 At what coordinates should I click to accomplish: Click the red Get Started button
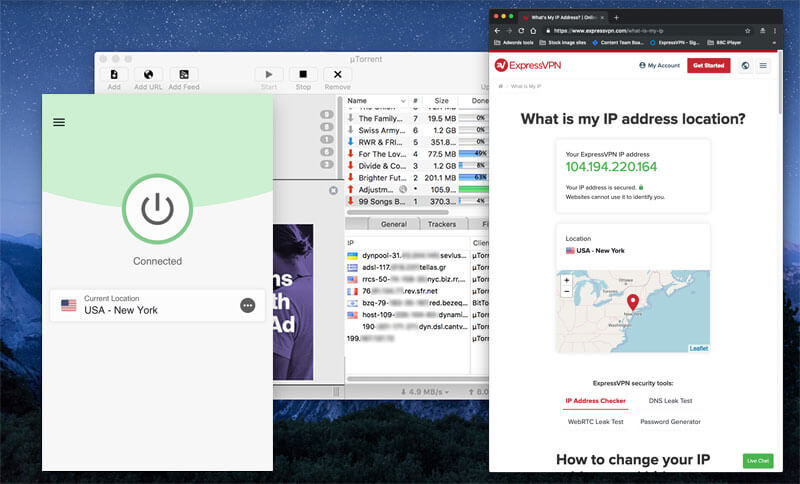[708, 65]
